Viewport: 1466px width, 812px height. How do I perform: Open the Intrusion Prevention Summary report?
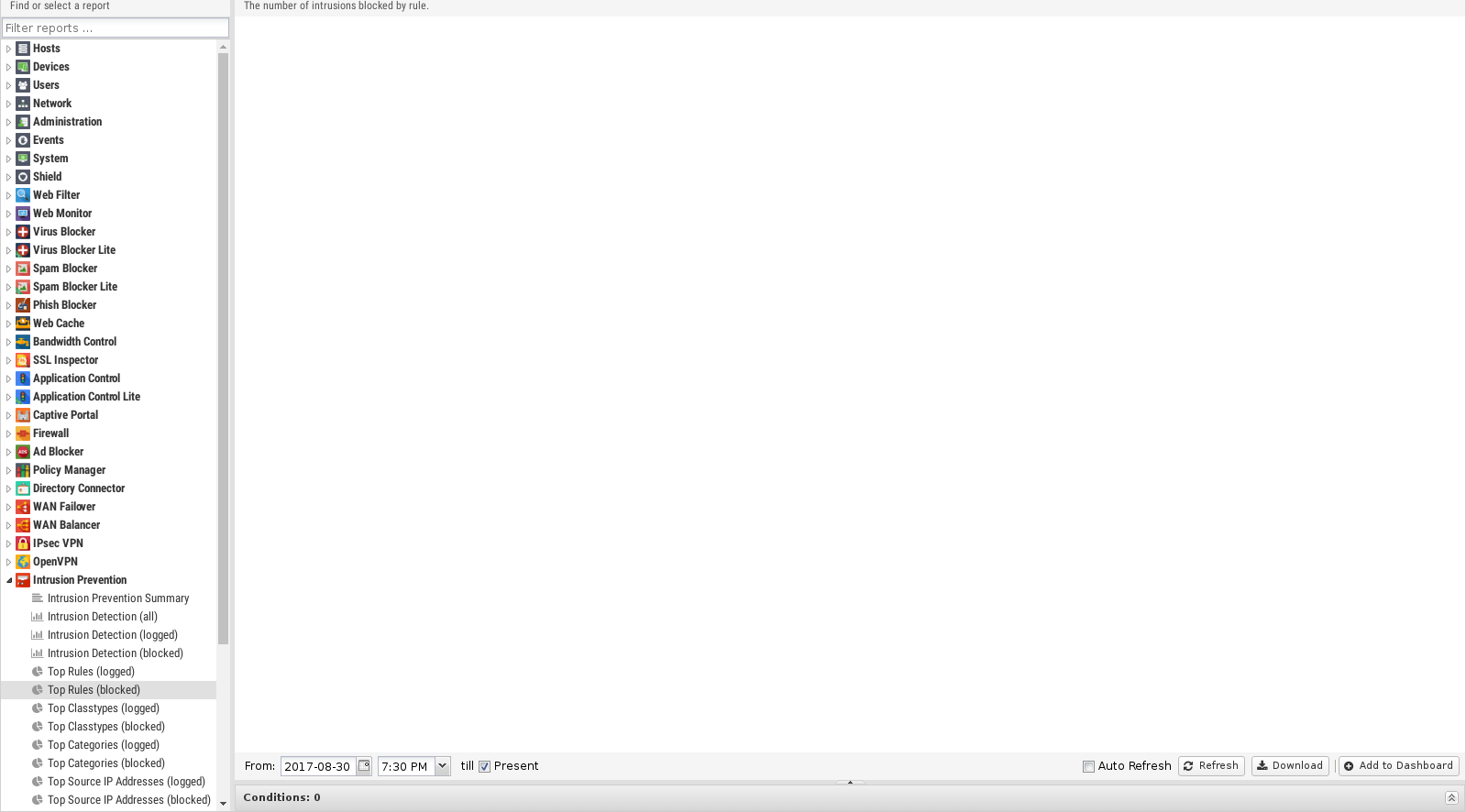(117, 598)
